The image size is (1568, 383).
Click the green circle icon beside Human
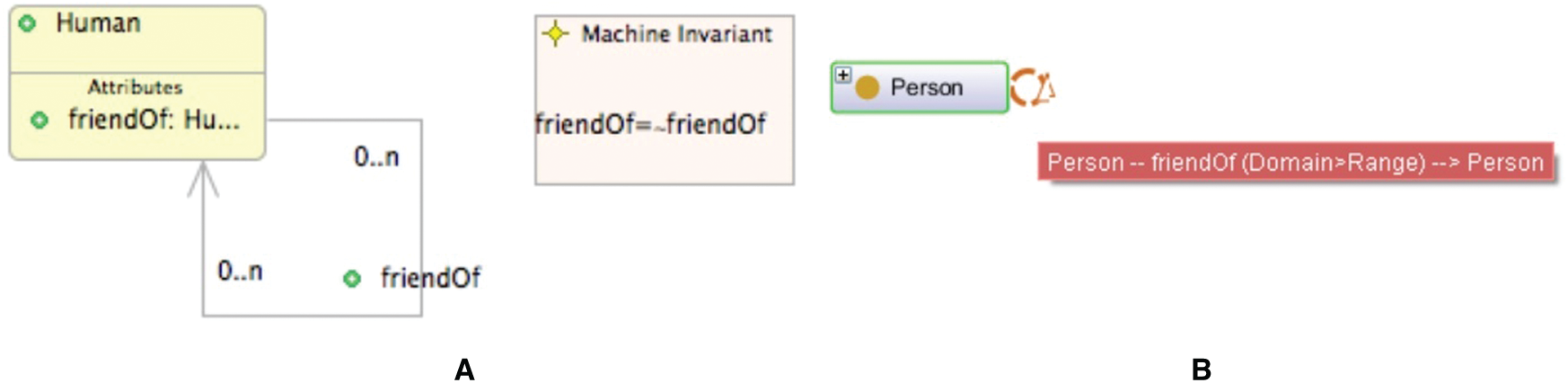pyautogui.click(x=28, y=23)
